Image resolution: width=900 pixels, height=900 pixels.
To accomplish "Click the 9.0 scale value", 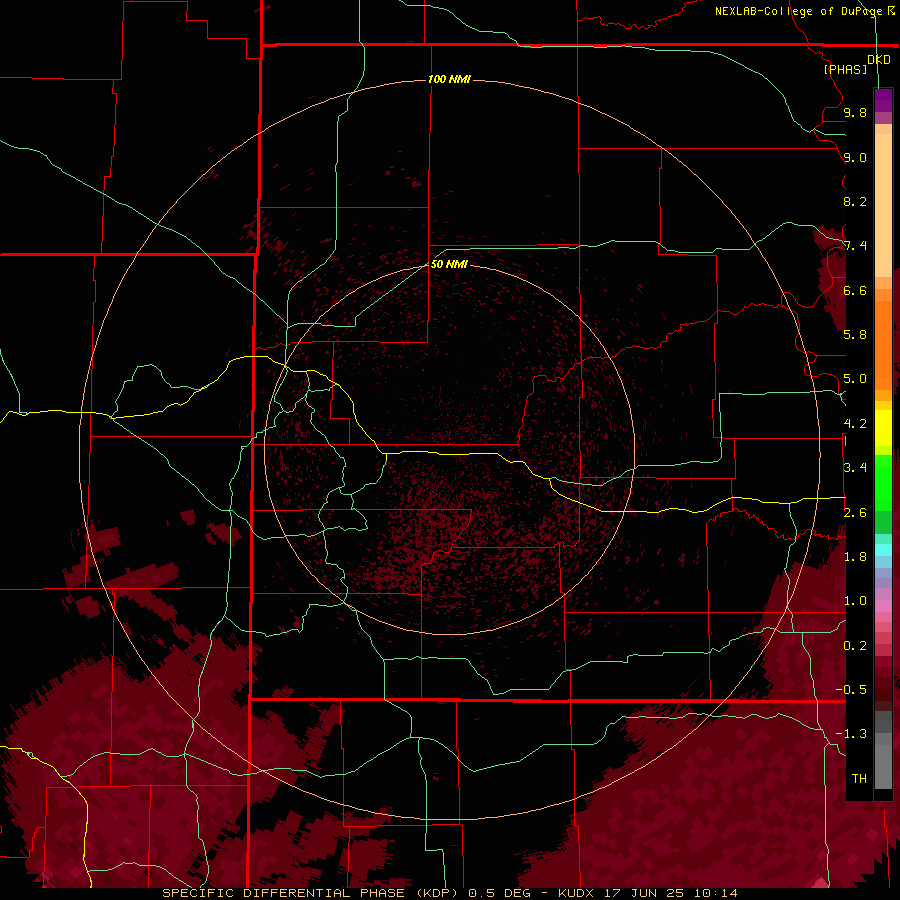I will point(855,157).
